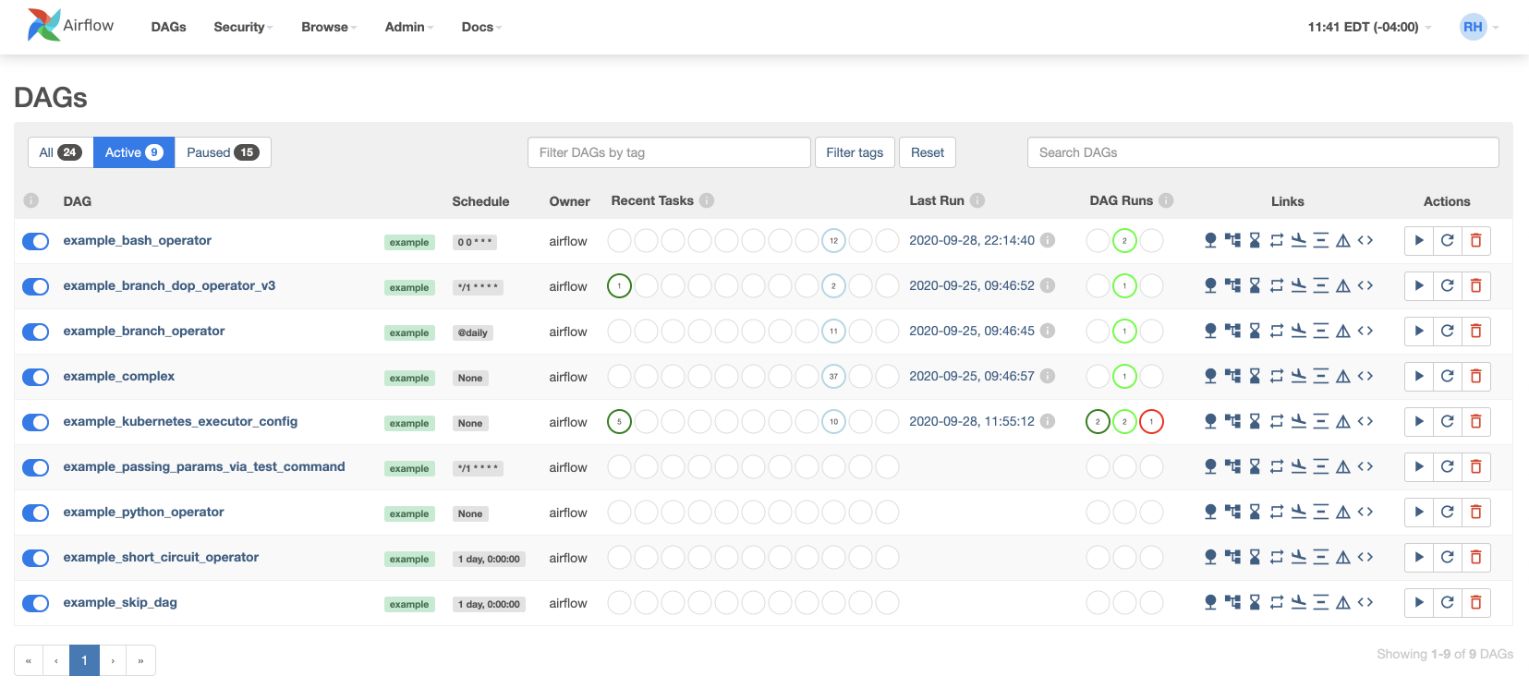This screenshot has height=700, width=1529.
Task: Open the Security dropdown menu
Action: (243, 27)
